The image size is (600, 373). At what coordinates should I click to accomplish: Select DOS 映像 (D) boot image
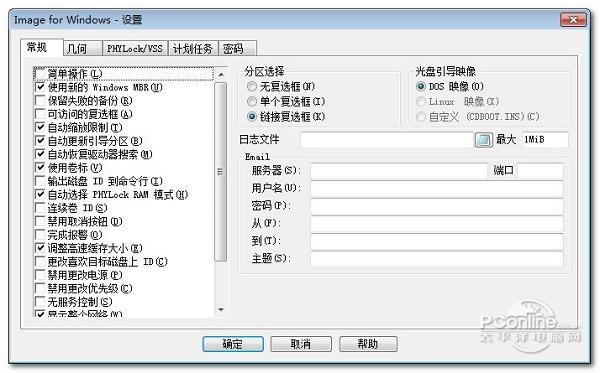pos(421,86)
